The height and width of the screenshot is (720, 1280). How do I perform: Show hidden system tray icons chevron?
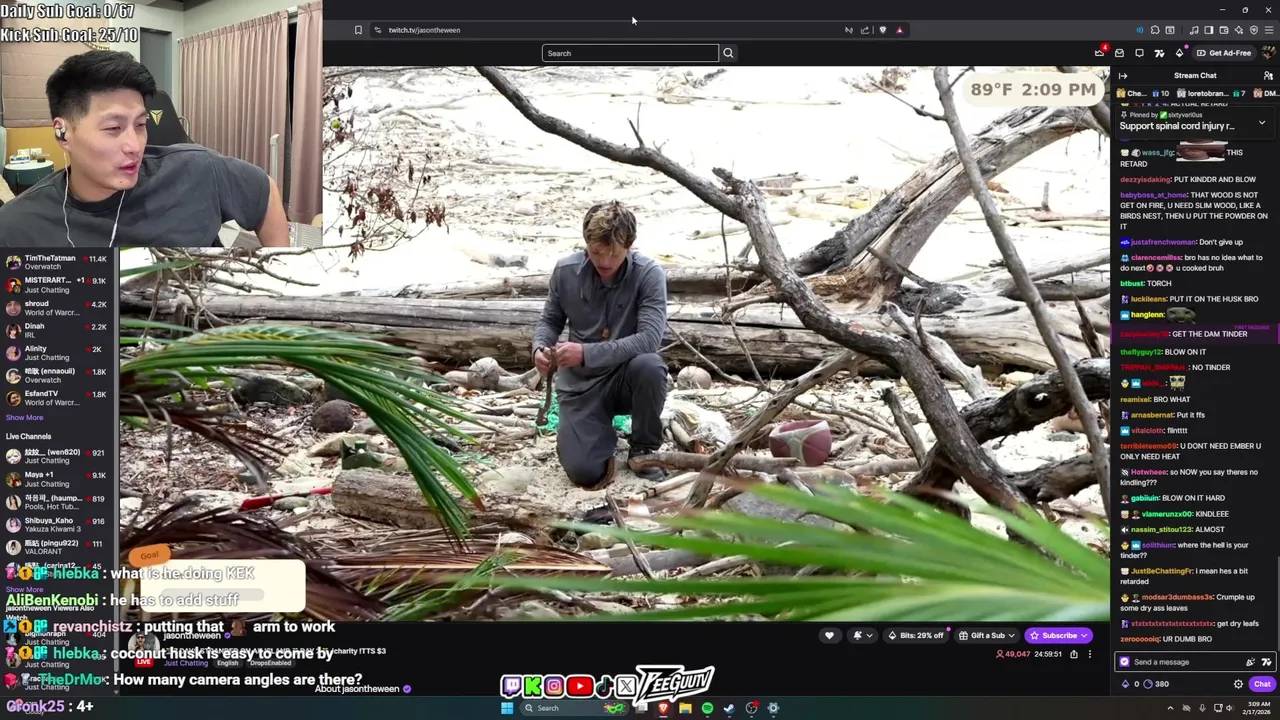(x=1170, y=708)
